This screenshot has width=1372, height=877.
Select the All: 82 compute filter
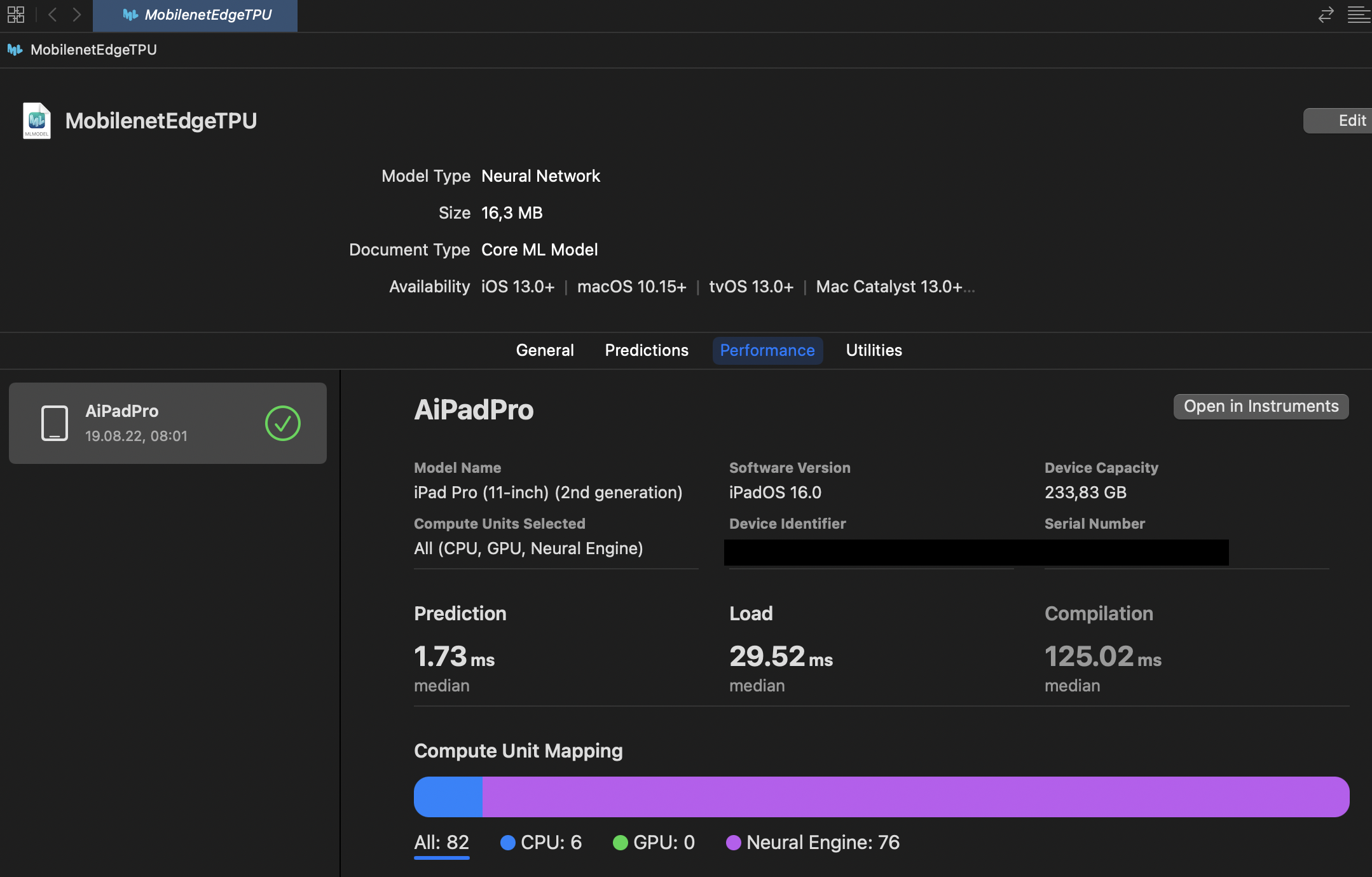point(441,842)
